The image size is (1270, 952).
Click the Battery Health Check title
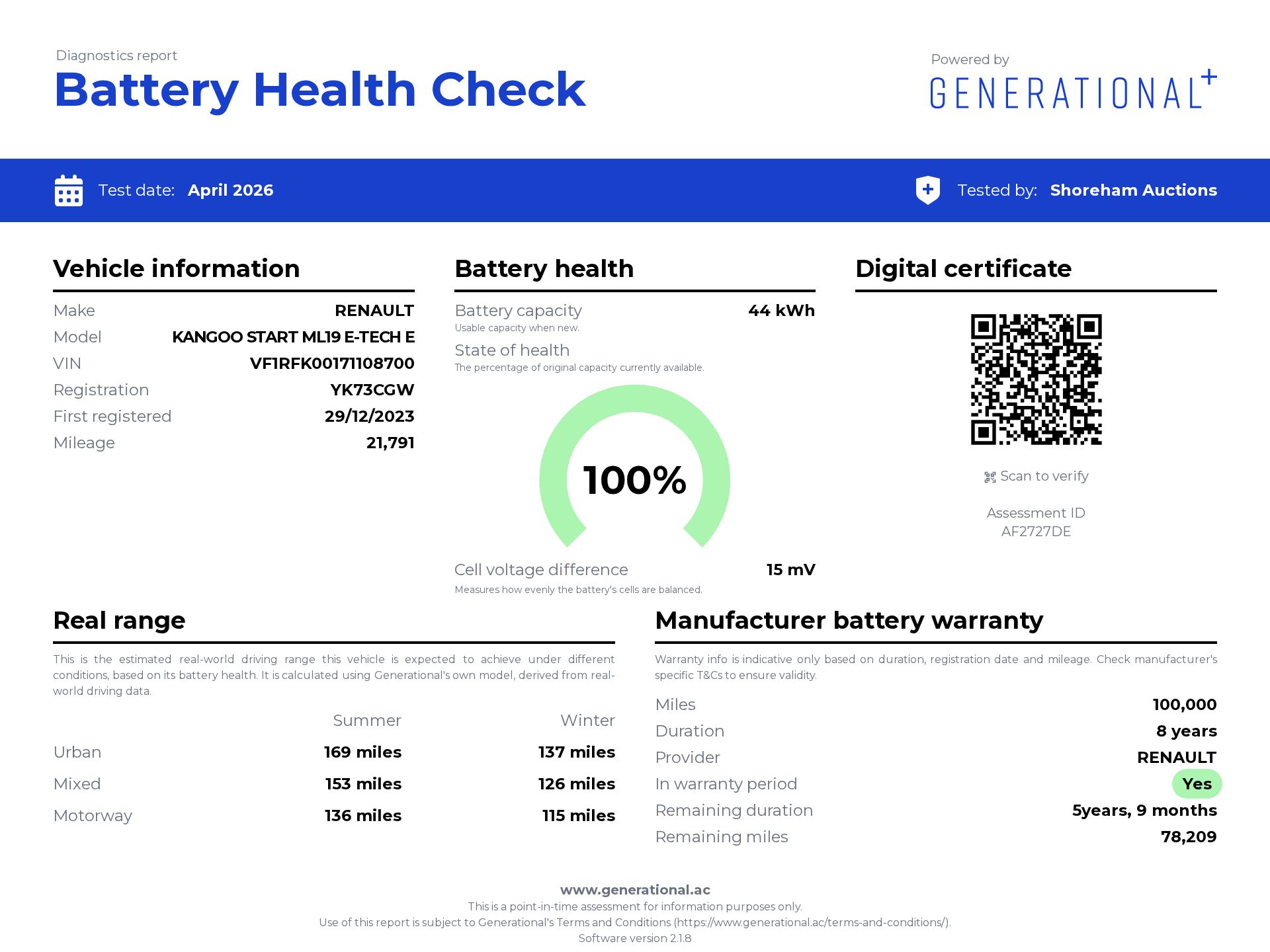pos(320,88)
